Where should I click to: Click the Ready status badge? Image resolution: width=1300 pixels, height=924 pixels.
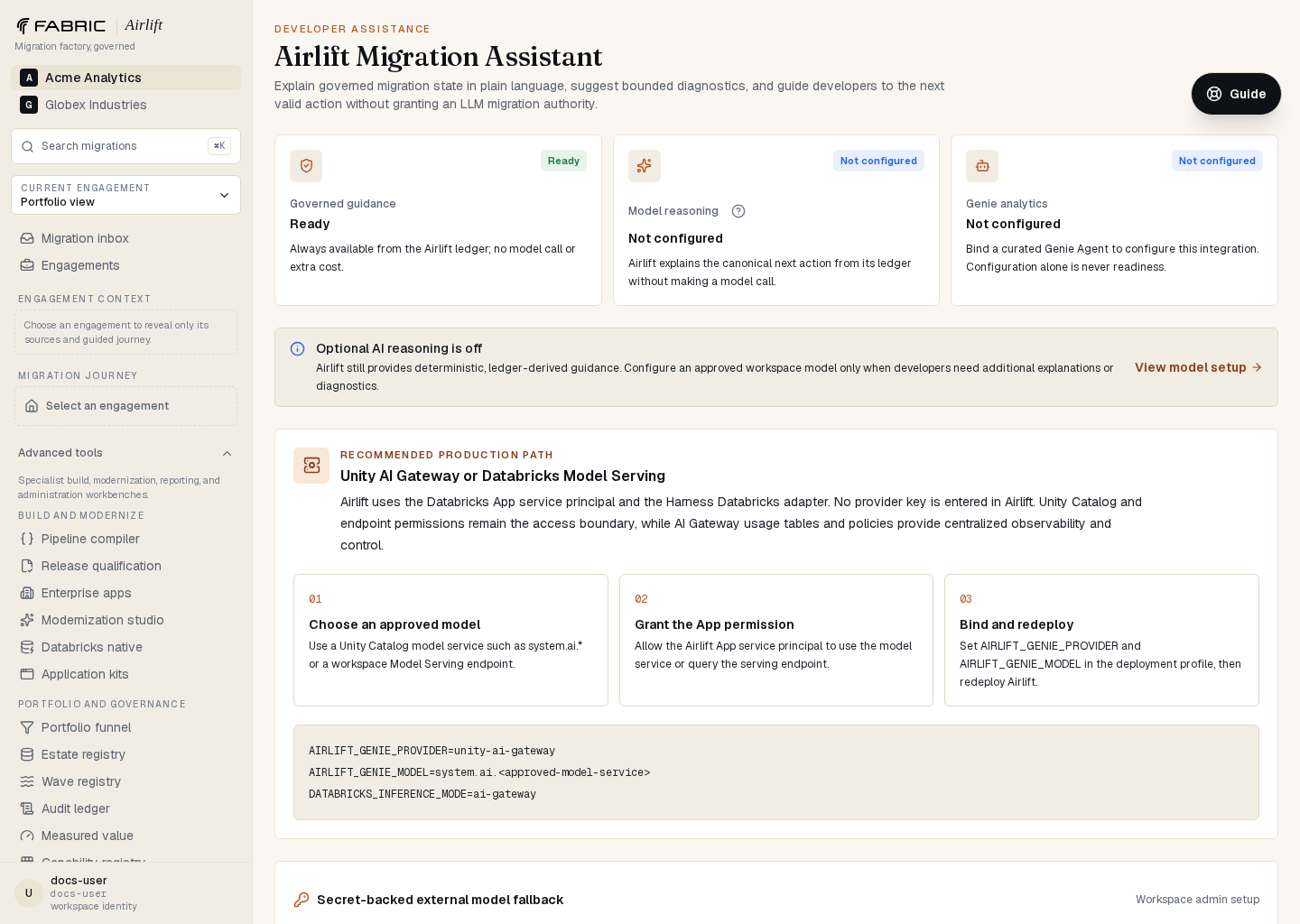point(563,161)
